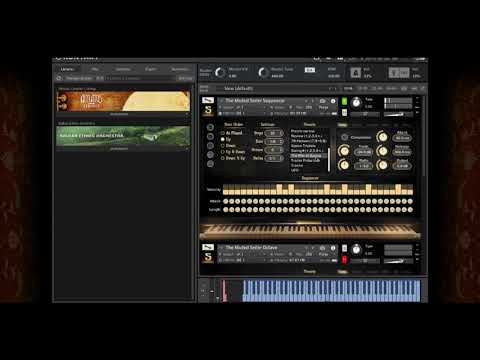Click the compressor Release knob

[382, 151]
